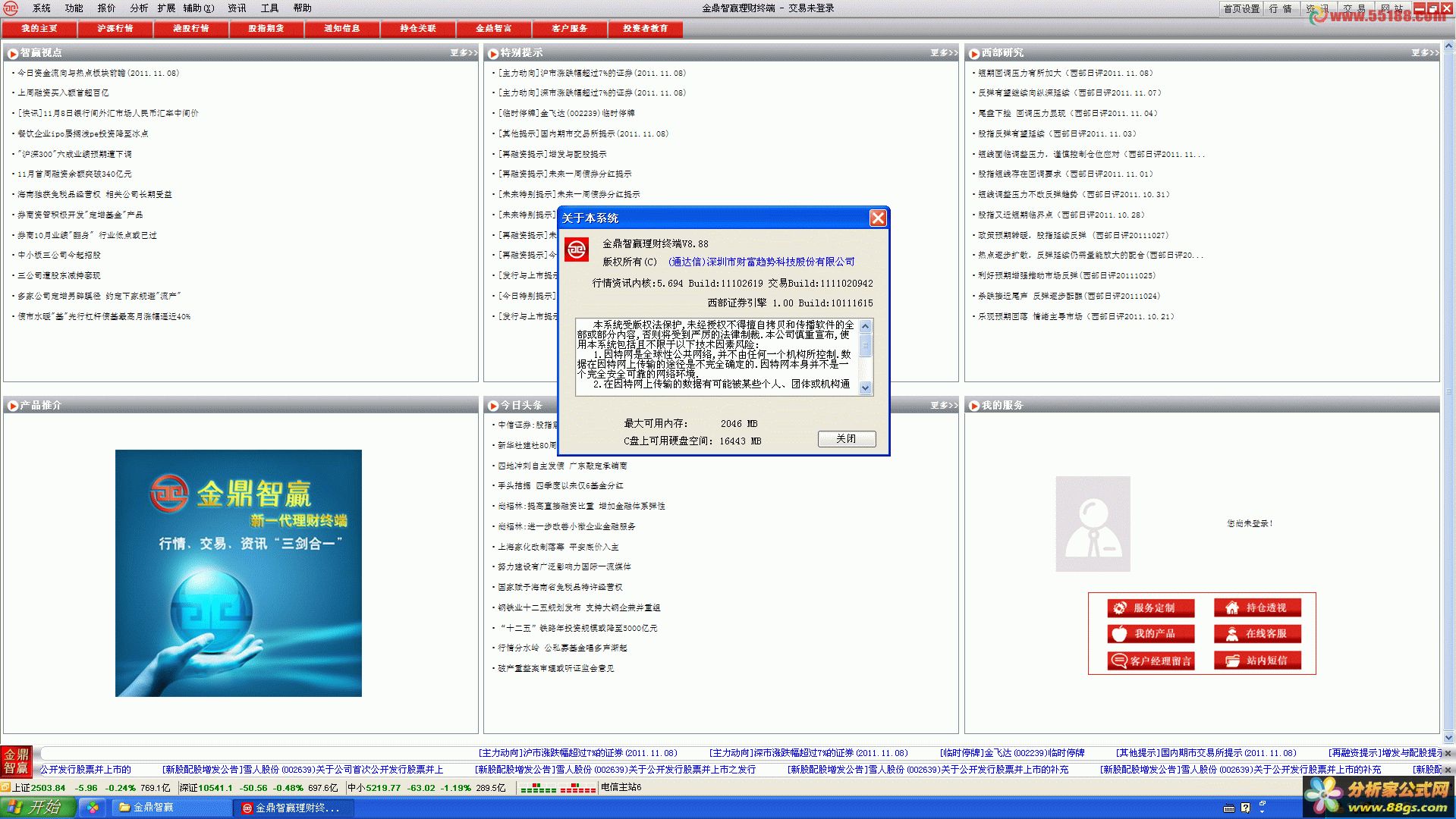Image resolution: width=1456 pixels, height=819 pixels.
Task: Click the keyboard icon in system tray
Action: (1229, 808)
